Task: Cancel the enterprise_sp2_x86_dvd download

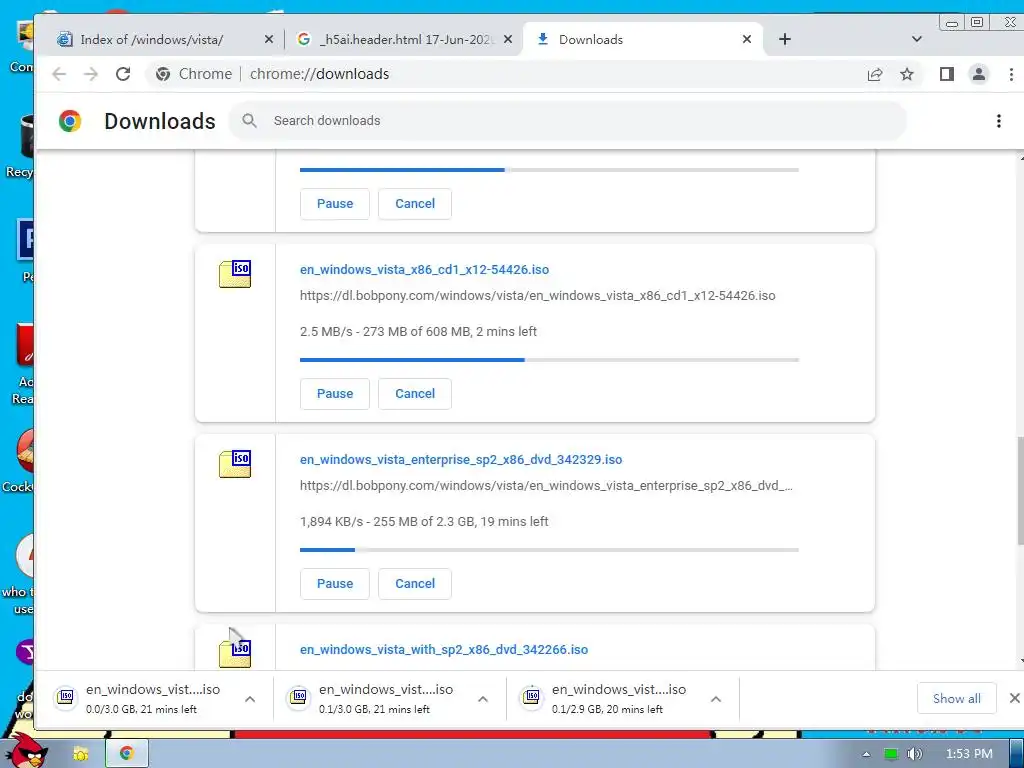Action: [415, 584]
